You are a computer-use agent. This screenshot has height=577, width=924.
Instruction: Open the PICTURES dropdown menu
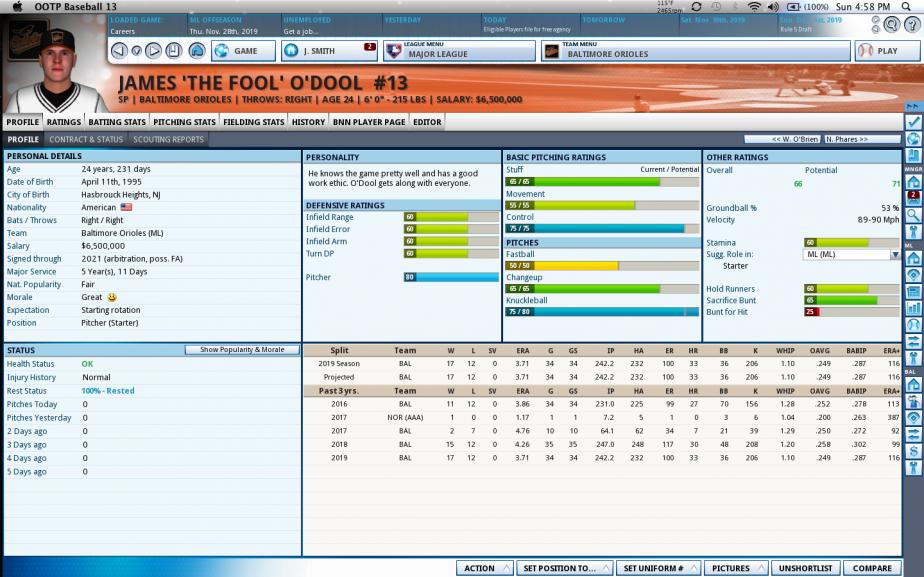click(x=736, y=568)
